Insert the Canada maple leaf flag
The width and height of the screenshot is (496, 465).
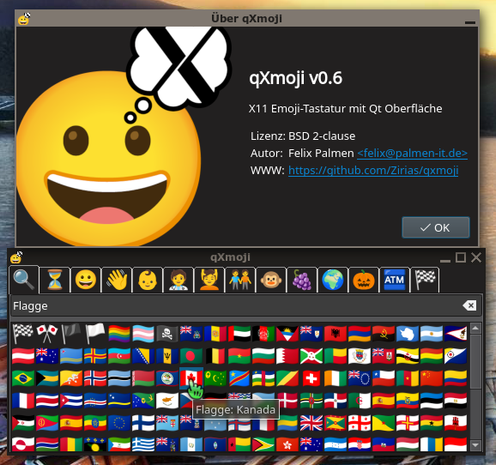tap(191, 378)
